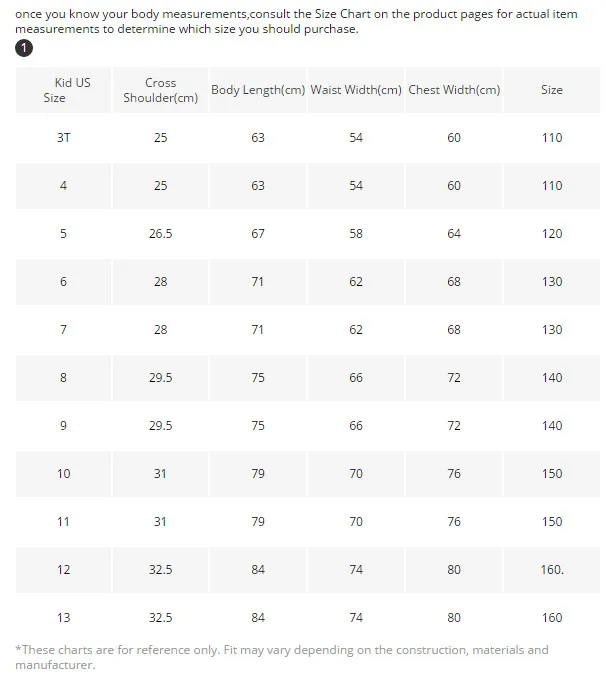Click the Cross Shoulder(cm) column header
Viewport: 606px width, 686px height.
(x=161, y=90)
